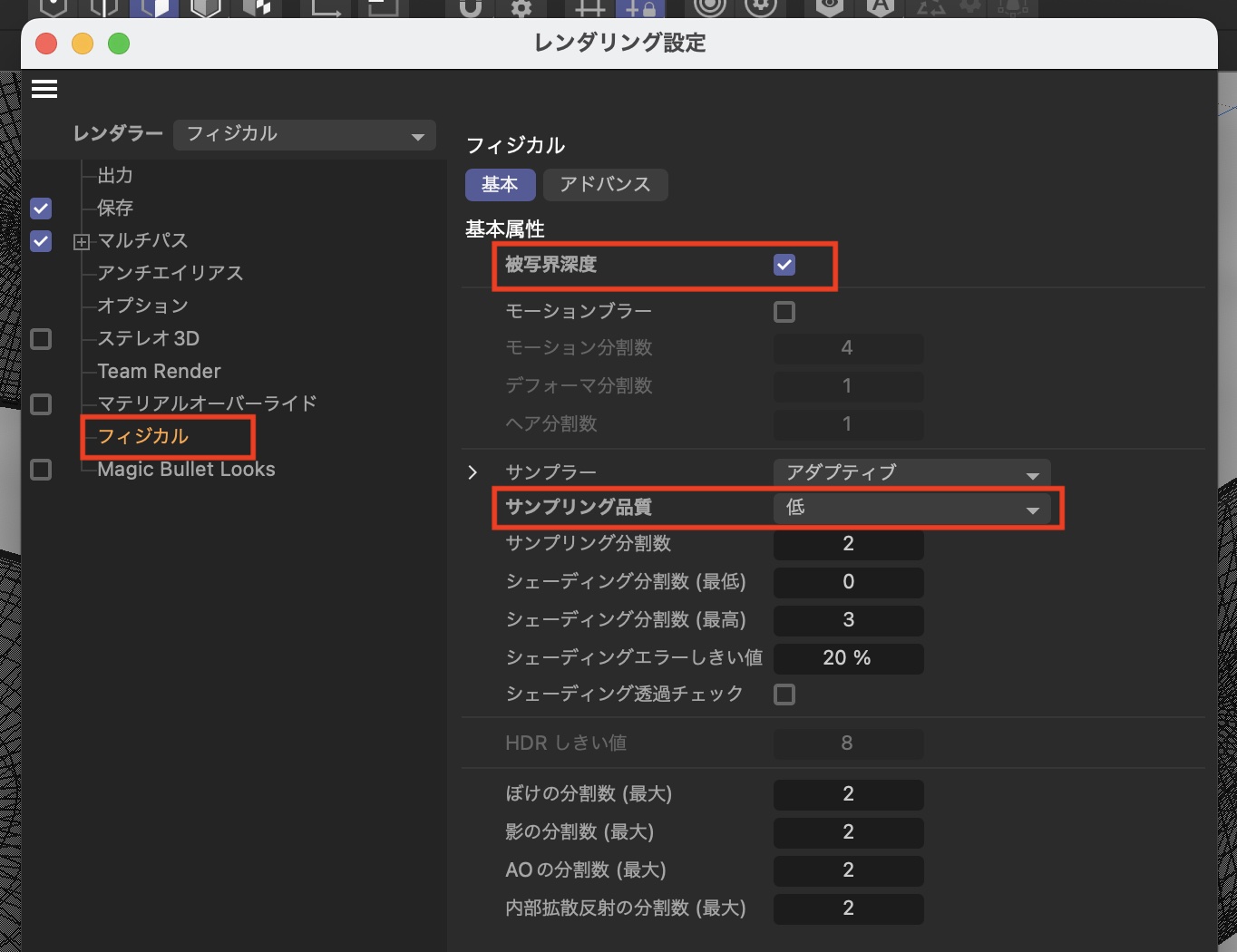Click the hexagon icon with letter A
1237x952 pixels.
coord(879,7)
